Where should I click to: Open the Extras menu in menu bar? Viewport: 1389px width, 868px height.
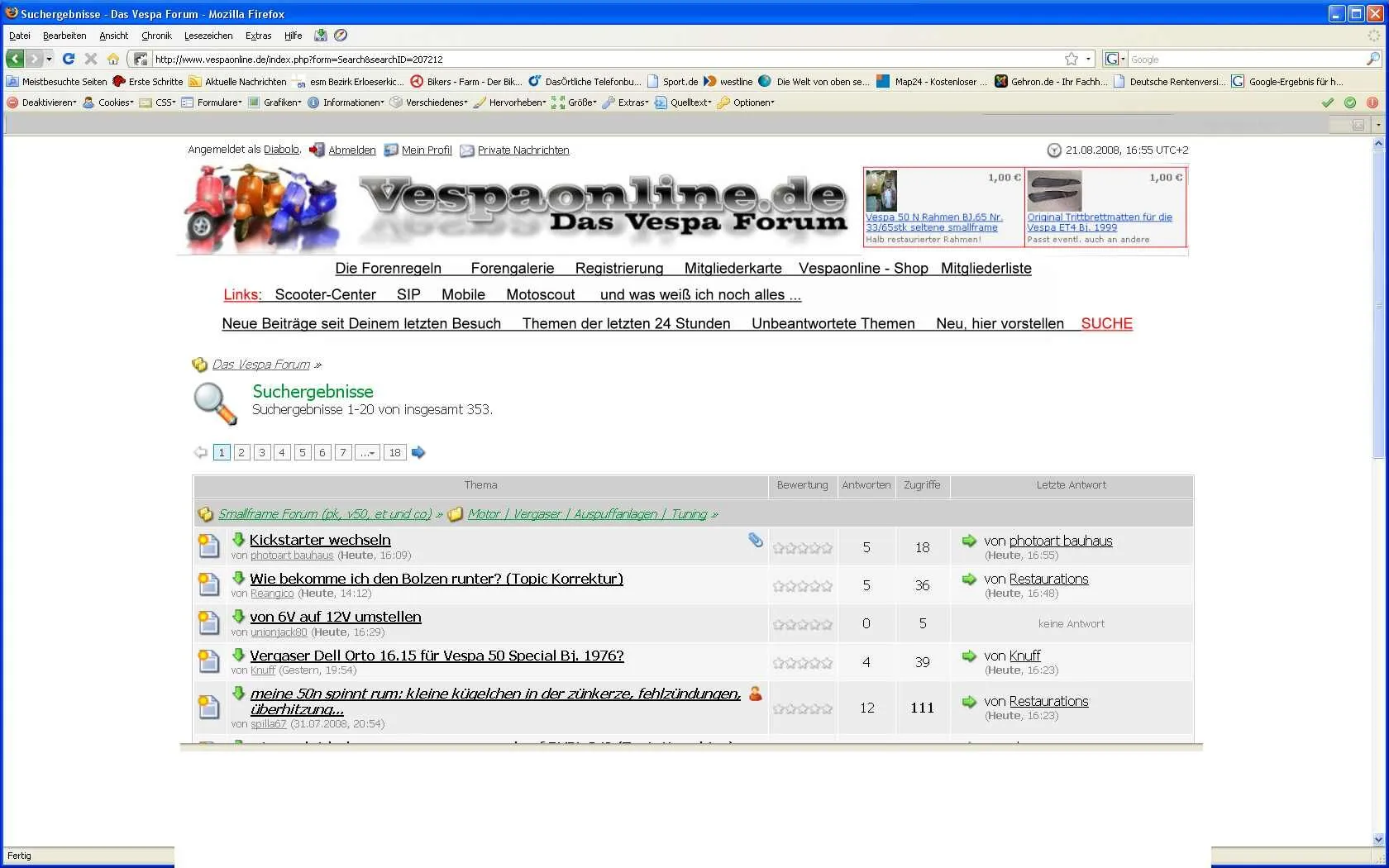[x=258, y=36]
